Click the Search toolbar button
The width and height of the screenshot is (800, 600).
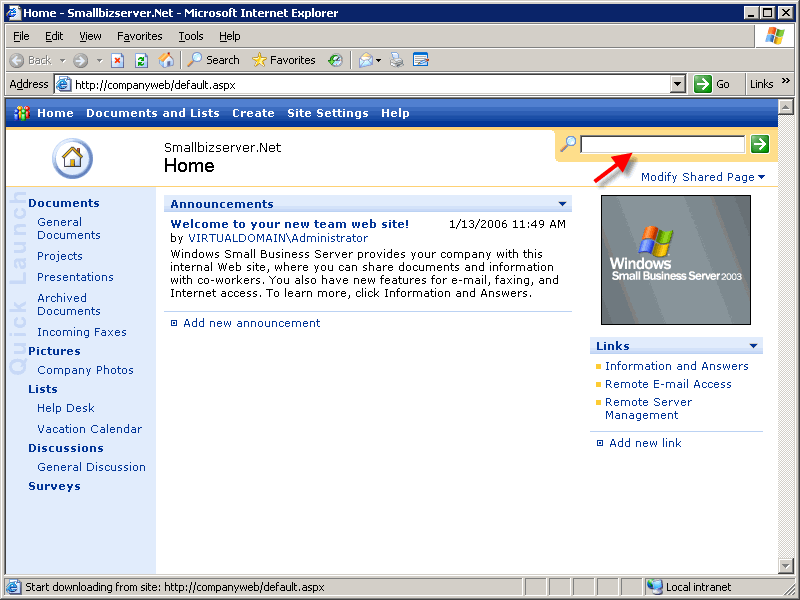point(213,60)
